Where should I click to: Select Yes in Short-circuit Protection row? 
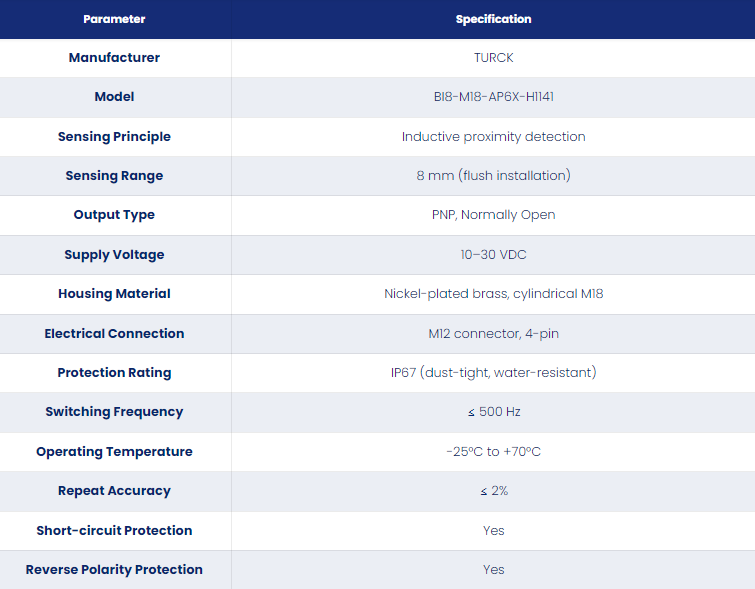click(x=494, y=531)
